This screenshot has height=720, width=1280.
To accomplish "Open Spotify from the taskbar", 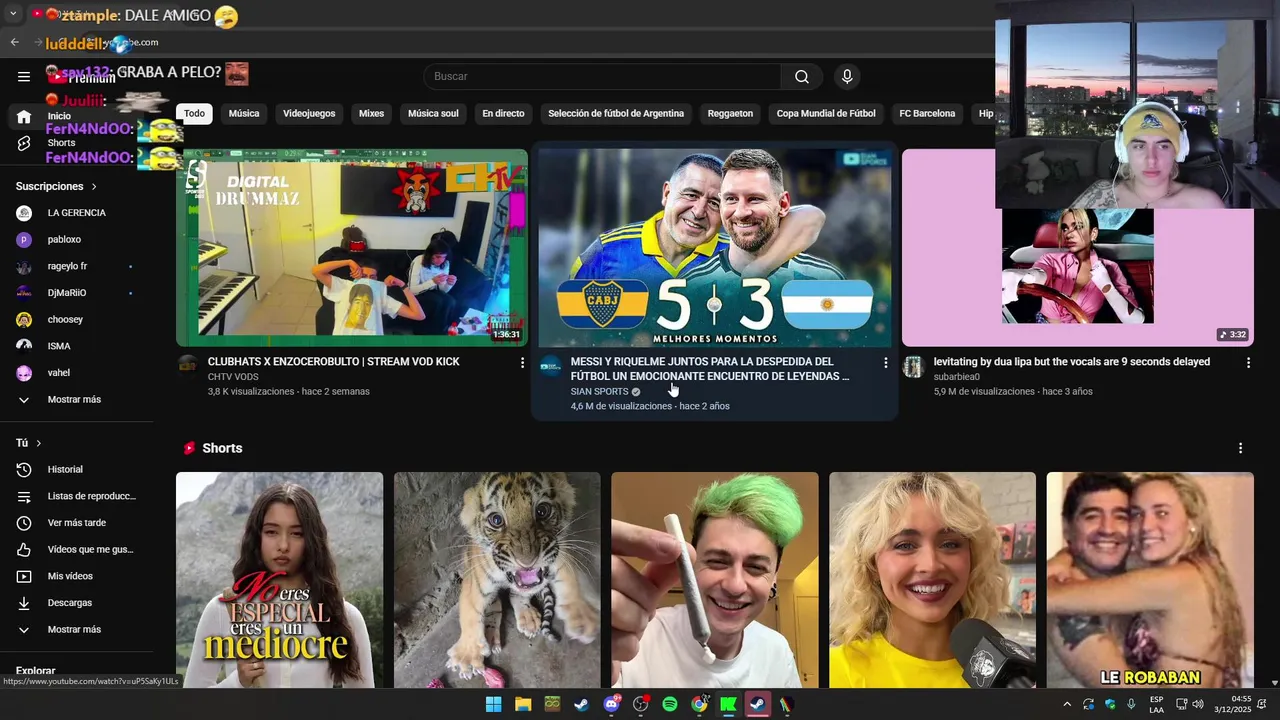I will click(x=670, y=704).
